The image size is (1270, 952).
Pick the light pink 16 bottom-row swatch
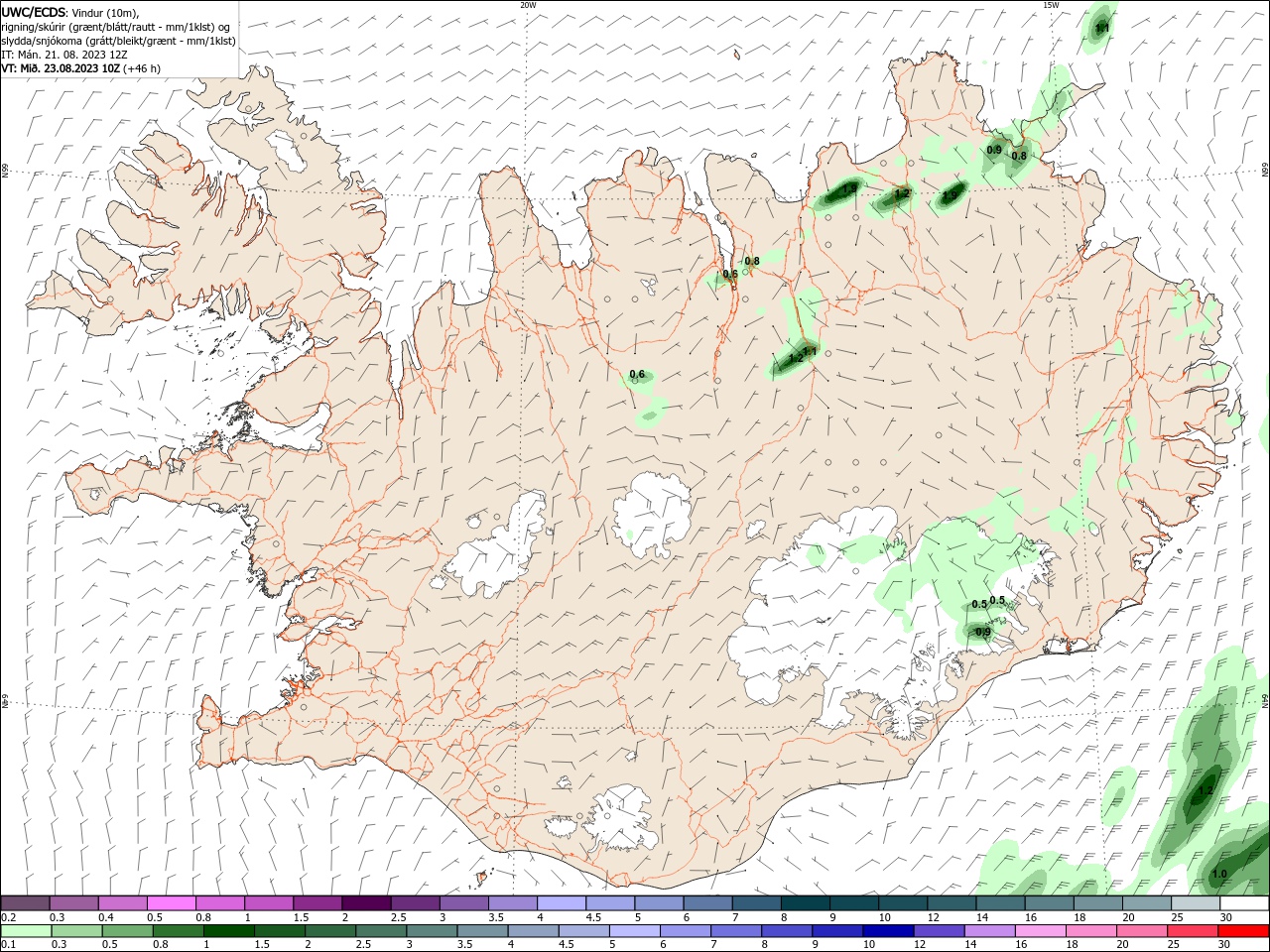click(1041, 931)
